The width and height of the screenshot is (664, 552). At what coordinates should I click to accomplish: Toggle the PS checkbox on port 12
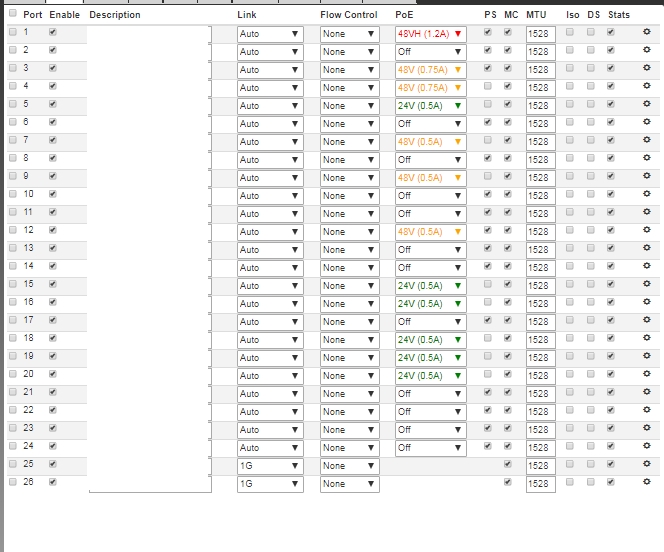488,230
